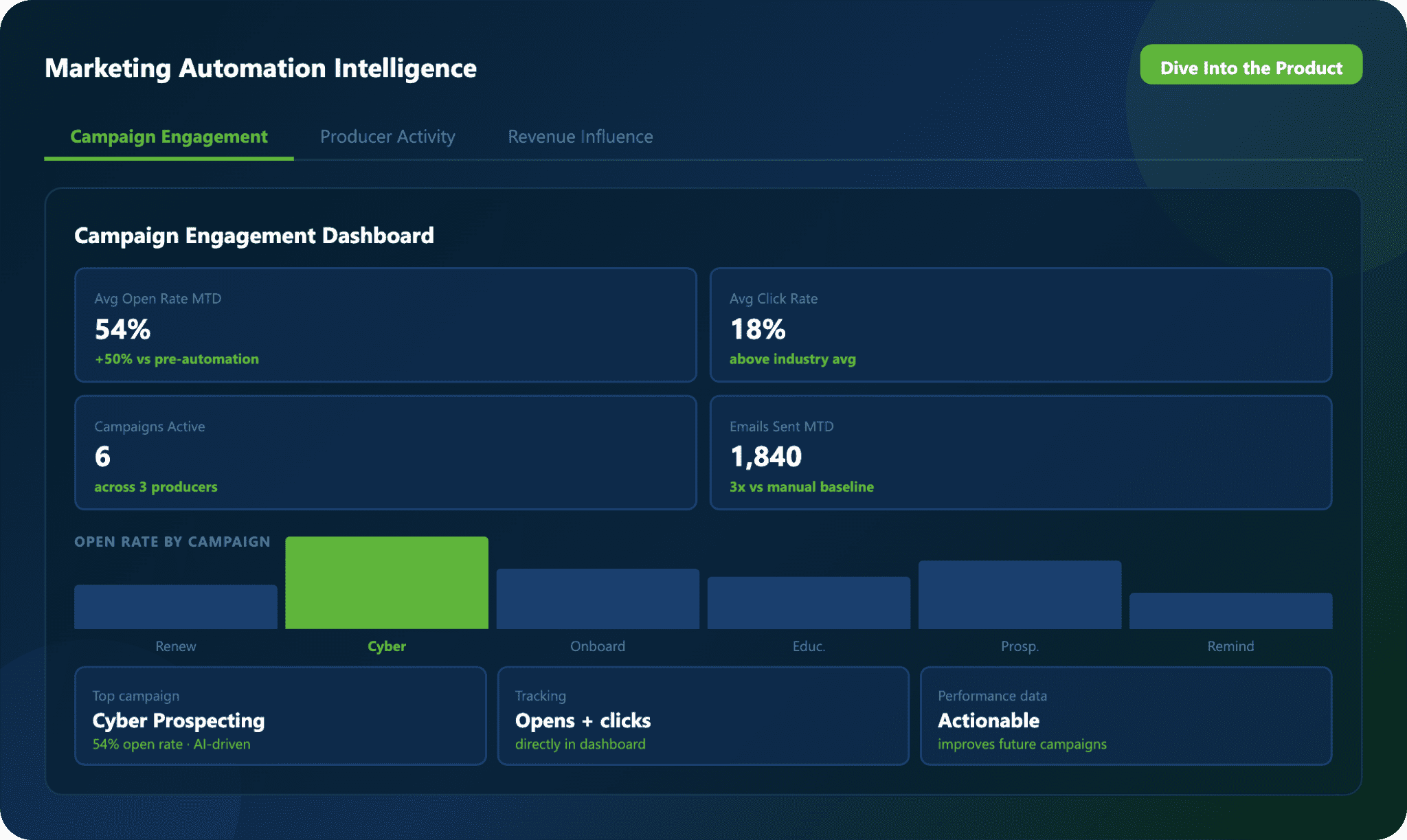
Task: Click the Cyber label under the chart
Action: [x=387, y=646]
